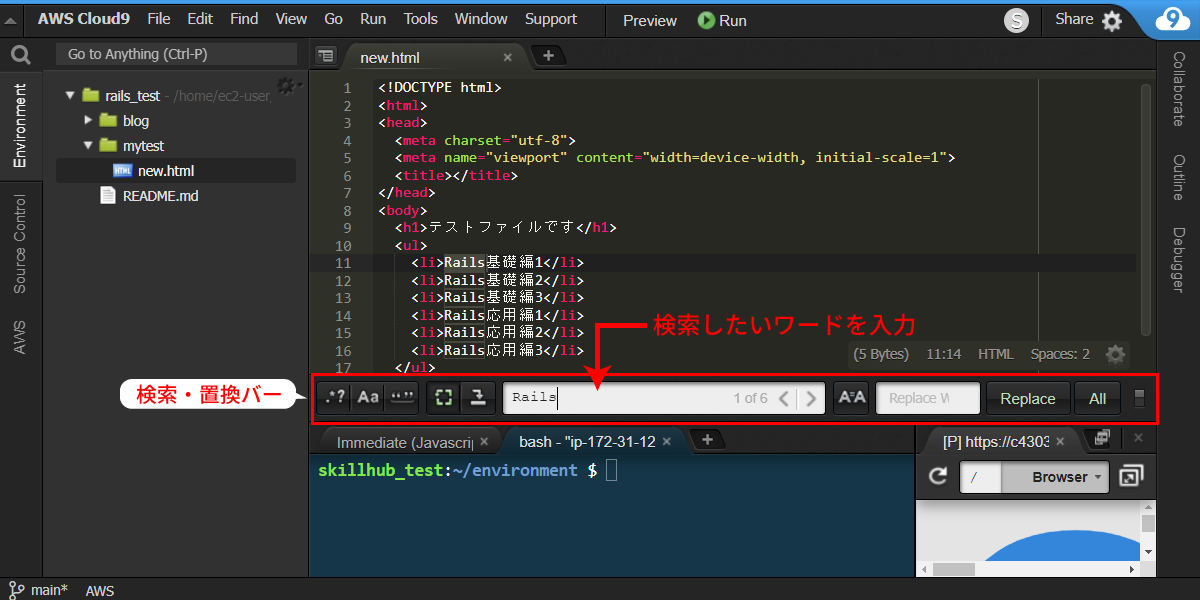The width and height of the screenshot is (1200, 600).
Task: Open Cloud9 preferences gear at top right
Action: [x=1112, y=20]
